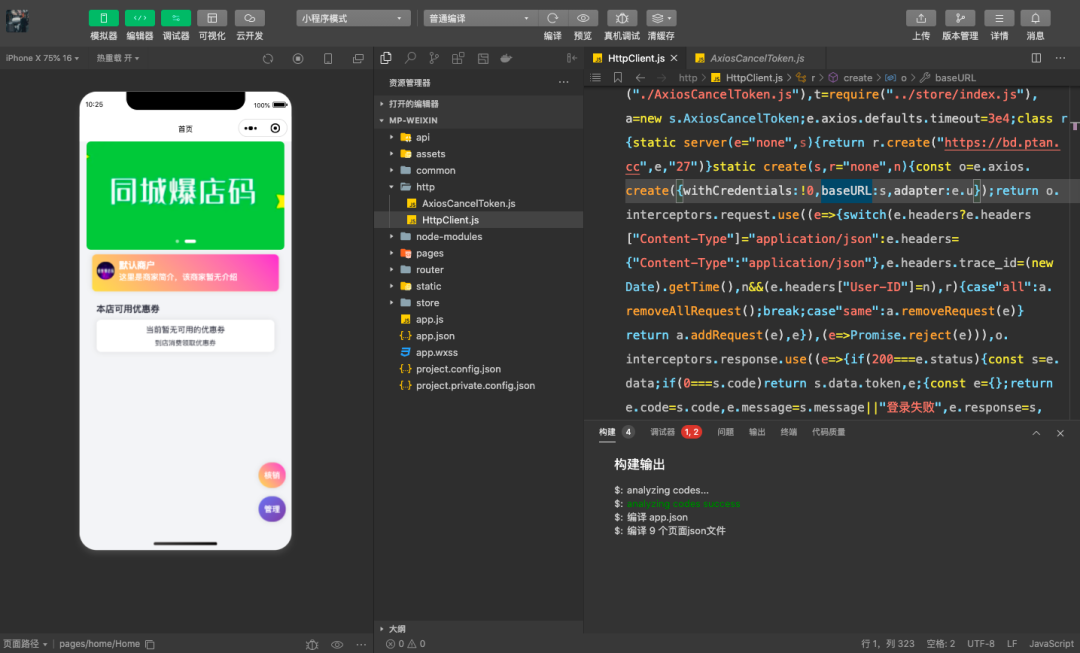
Task: Click the compile (编译) refresh icon
Action: (x=552, y=19)
